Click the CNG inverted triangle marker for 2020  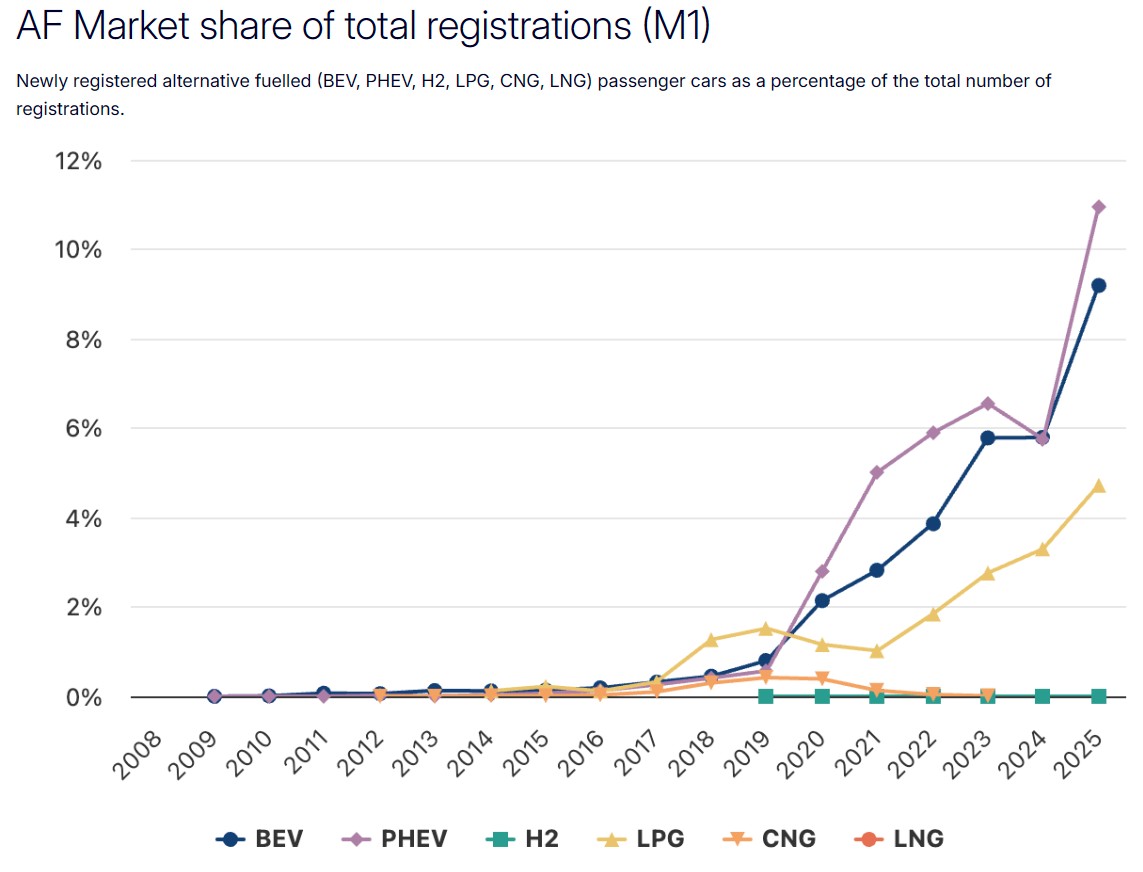tap(822, 679)
